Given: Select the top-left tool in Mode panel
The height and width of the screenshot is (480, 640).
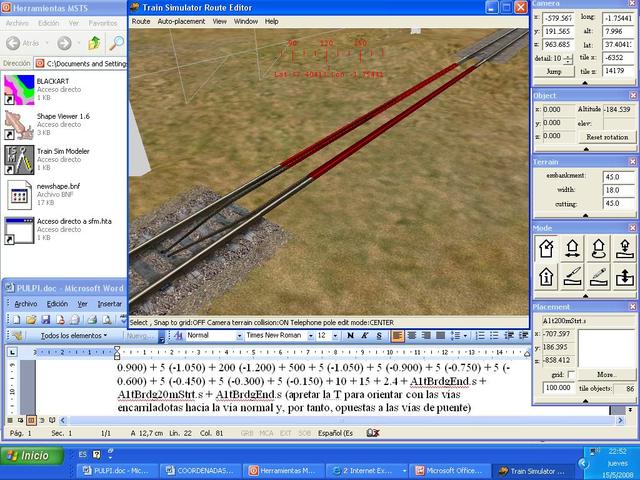Looking at the screenshot, I should tap(547, 247).
